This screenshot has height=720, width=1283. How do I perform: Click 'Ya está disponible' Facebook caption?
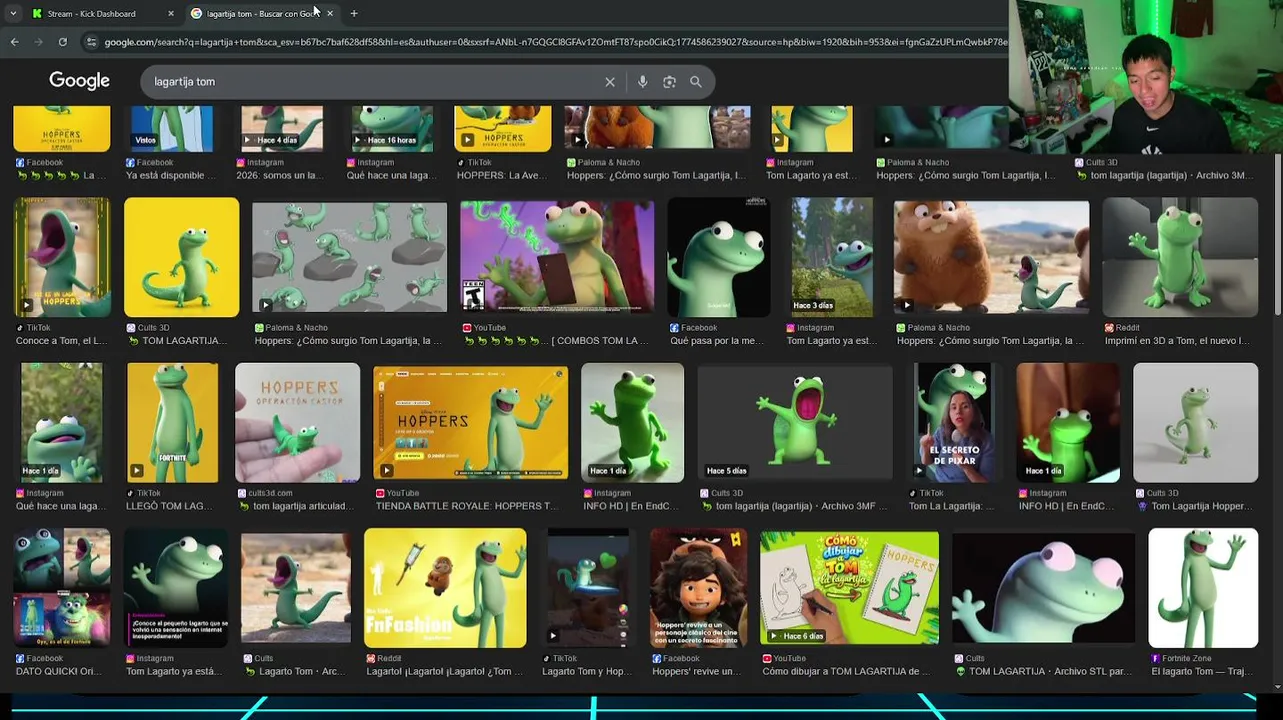pos(170,175)
